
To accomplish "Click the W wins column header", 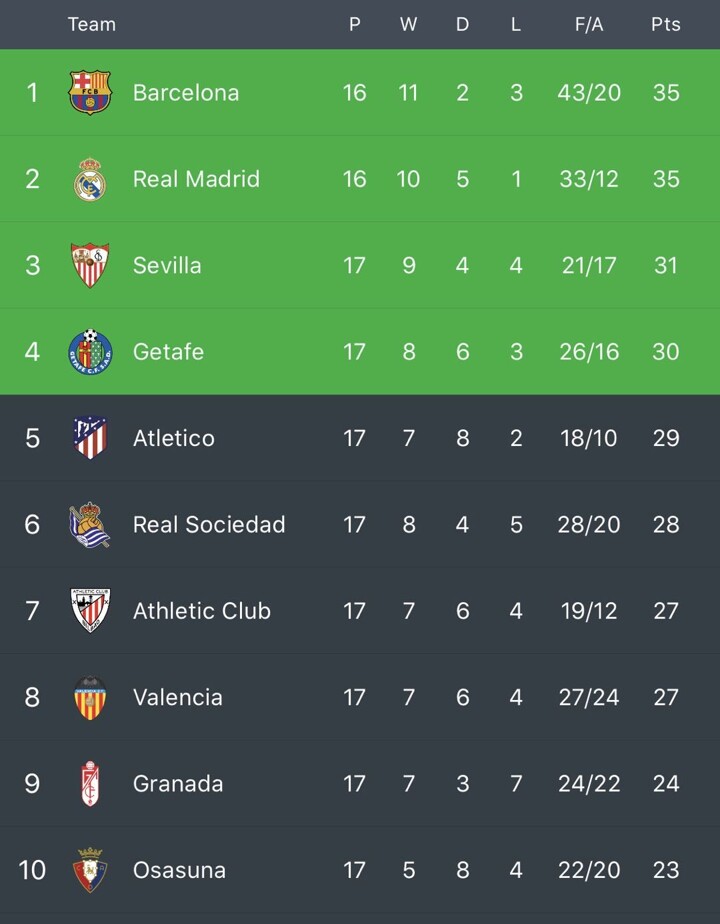I will [x=408, y=24].
